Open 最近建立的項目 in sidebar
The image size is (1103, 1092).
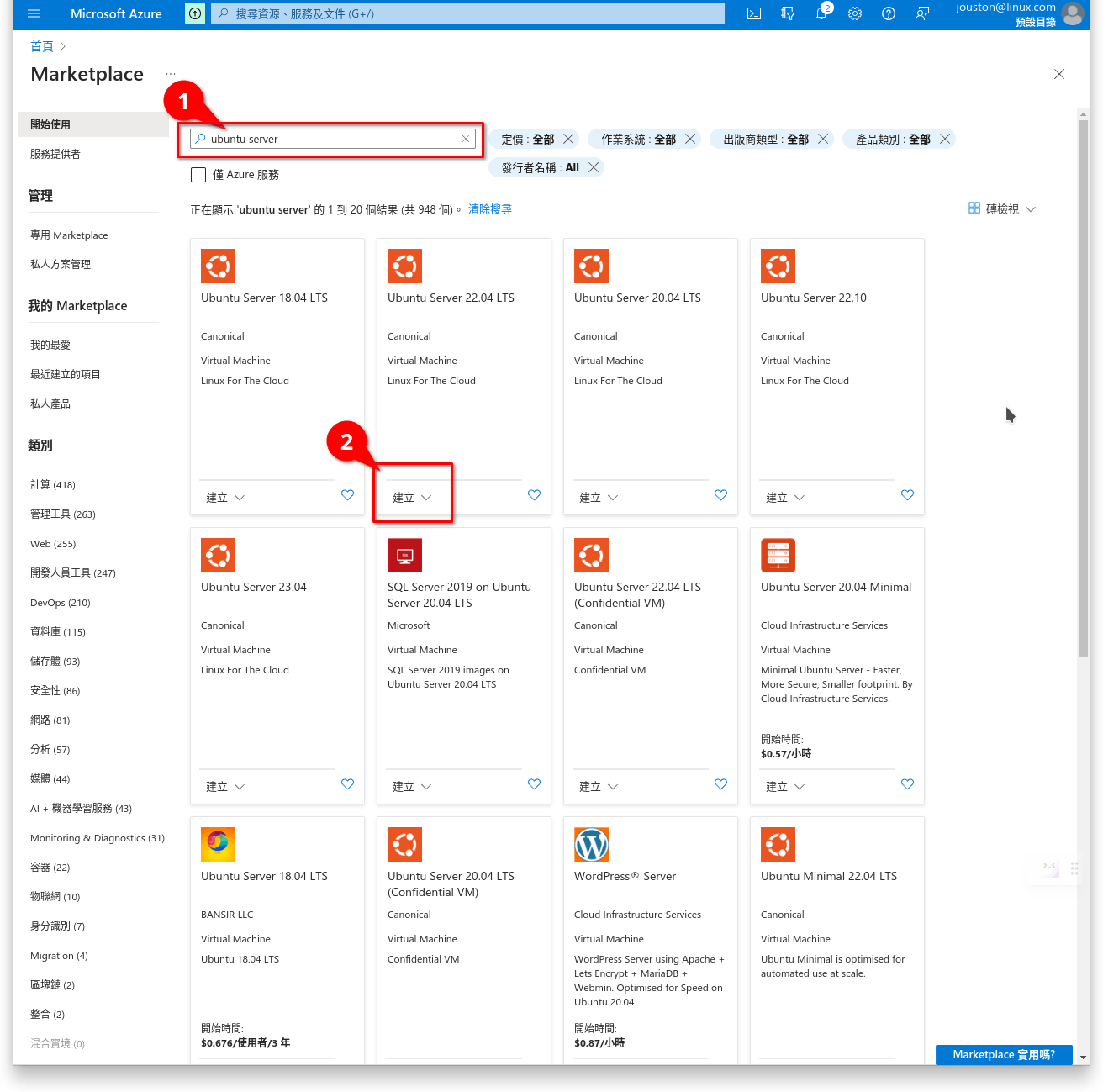(66, 374)
